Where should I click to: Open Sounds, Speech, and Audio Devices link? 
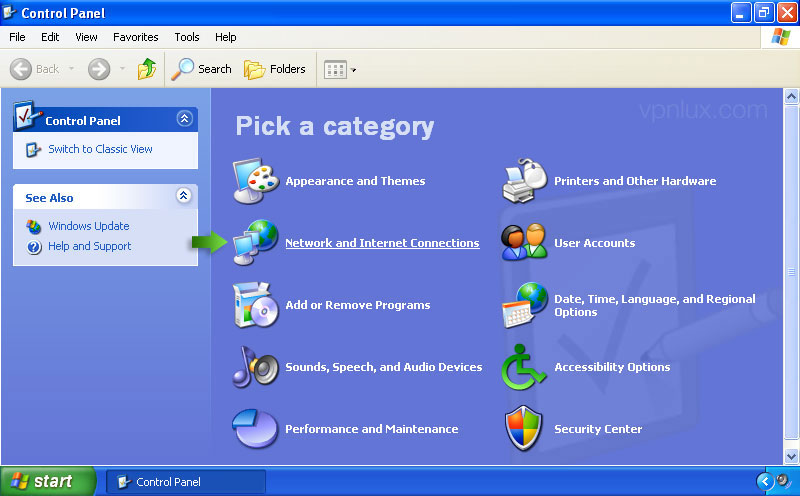point(384,367)
